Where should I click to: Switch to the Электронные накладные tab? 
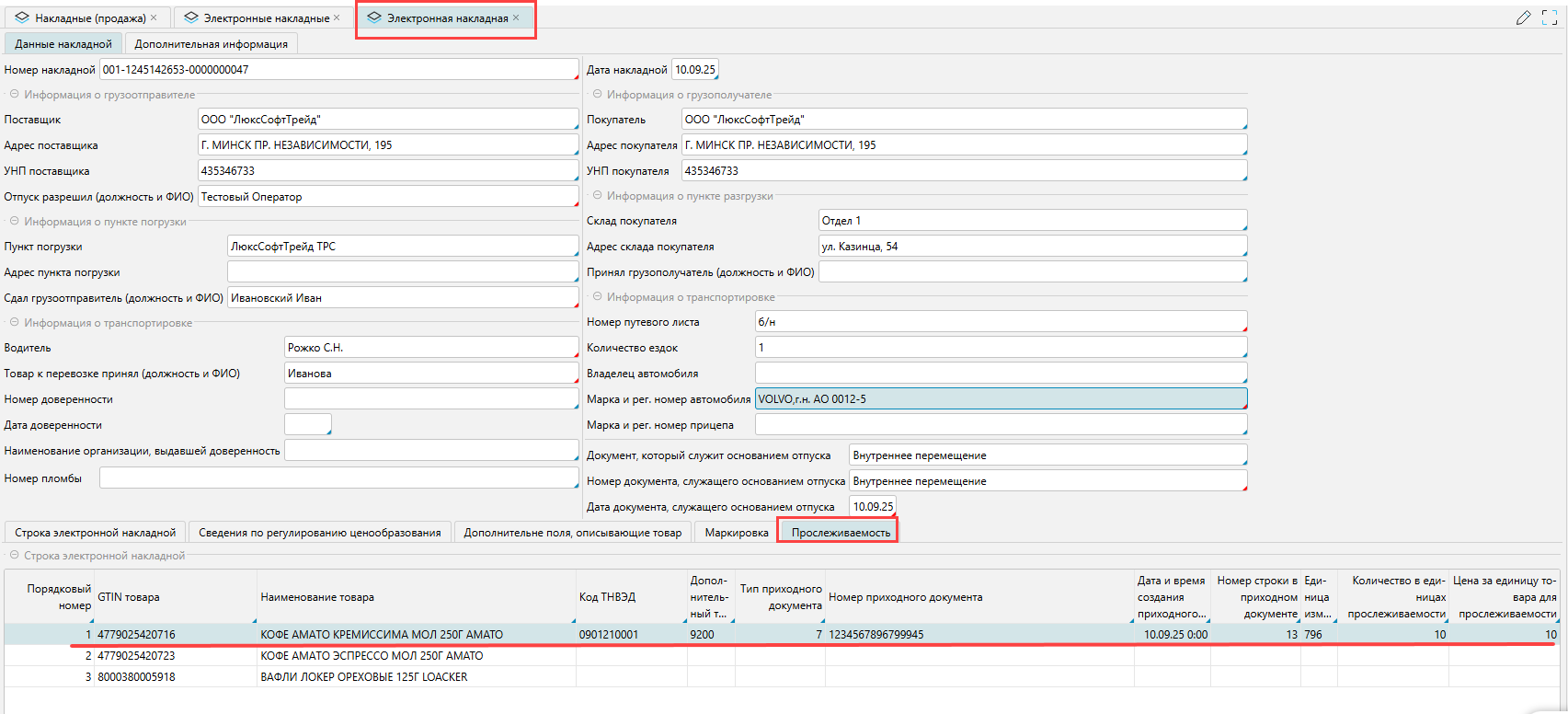click(265, 18)
